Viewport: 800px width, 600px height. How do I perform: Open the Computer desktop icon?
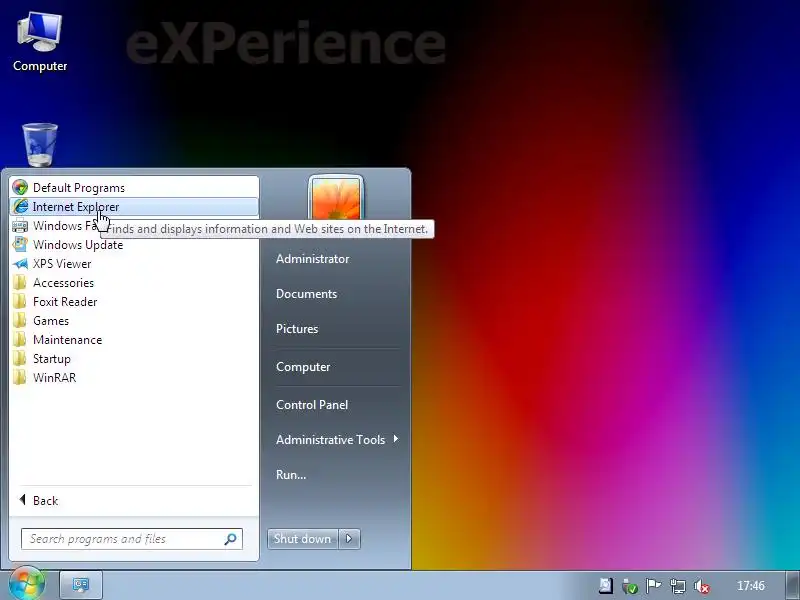(40, 42)
